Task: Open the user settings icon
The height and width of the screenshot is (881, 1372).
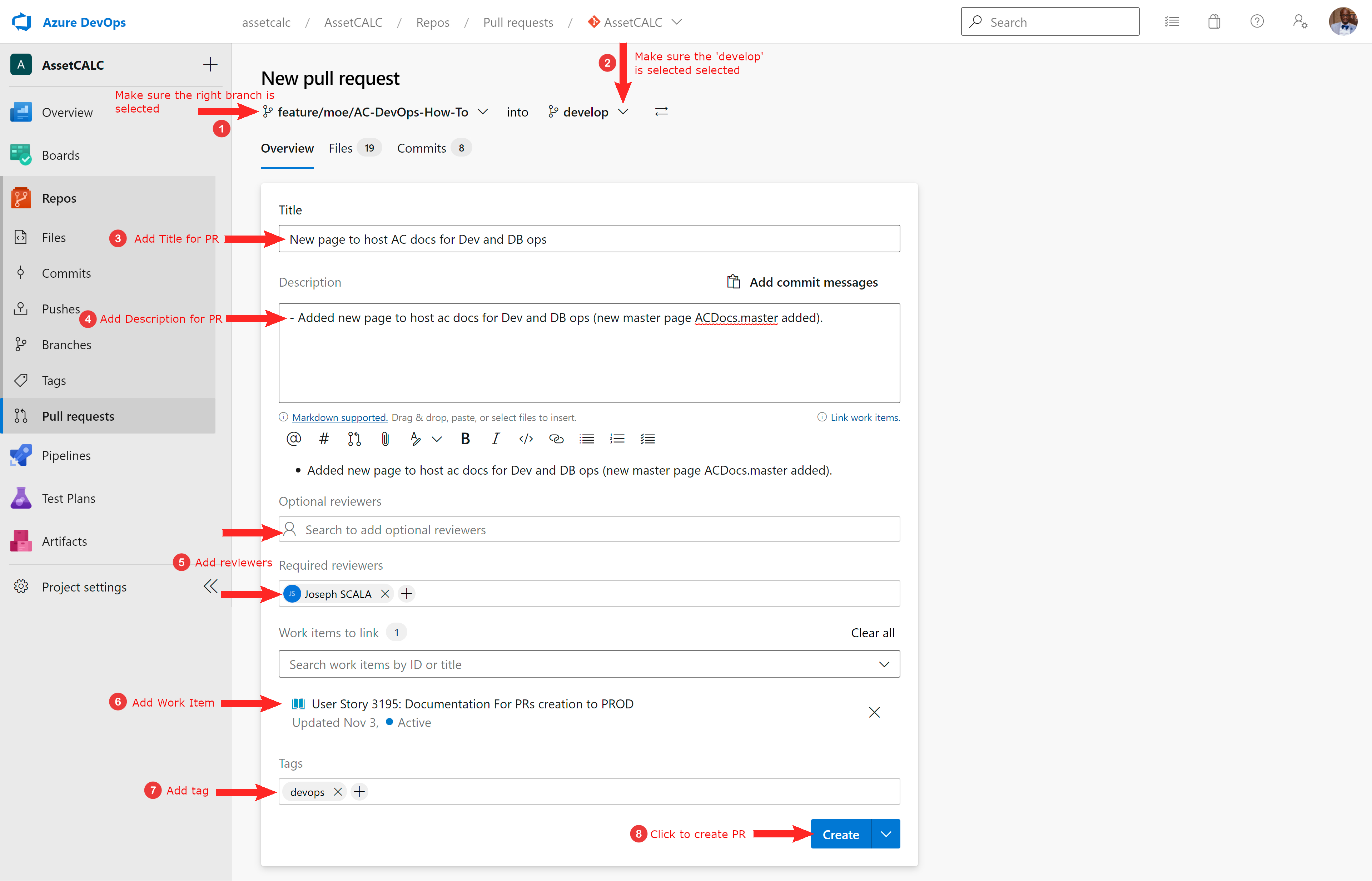Action: click(1299, 22)
